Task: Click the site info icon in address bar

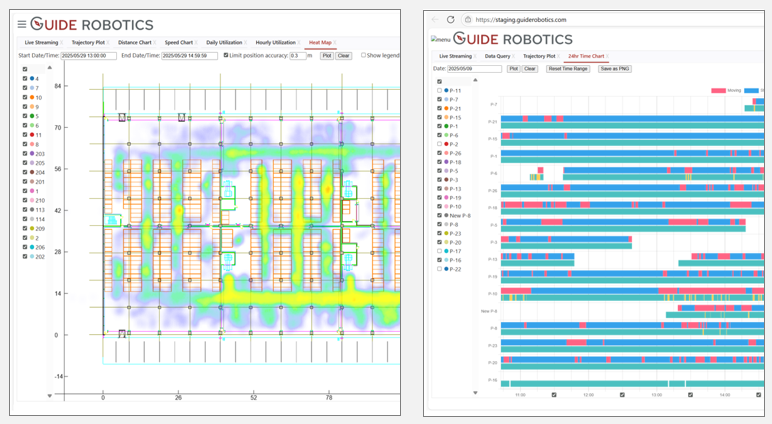Action: pyautogui.click(x=468, y=19)
